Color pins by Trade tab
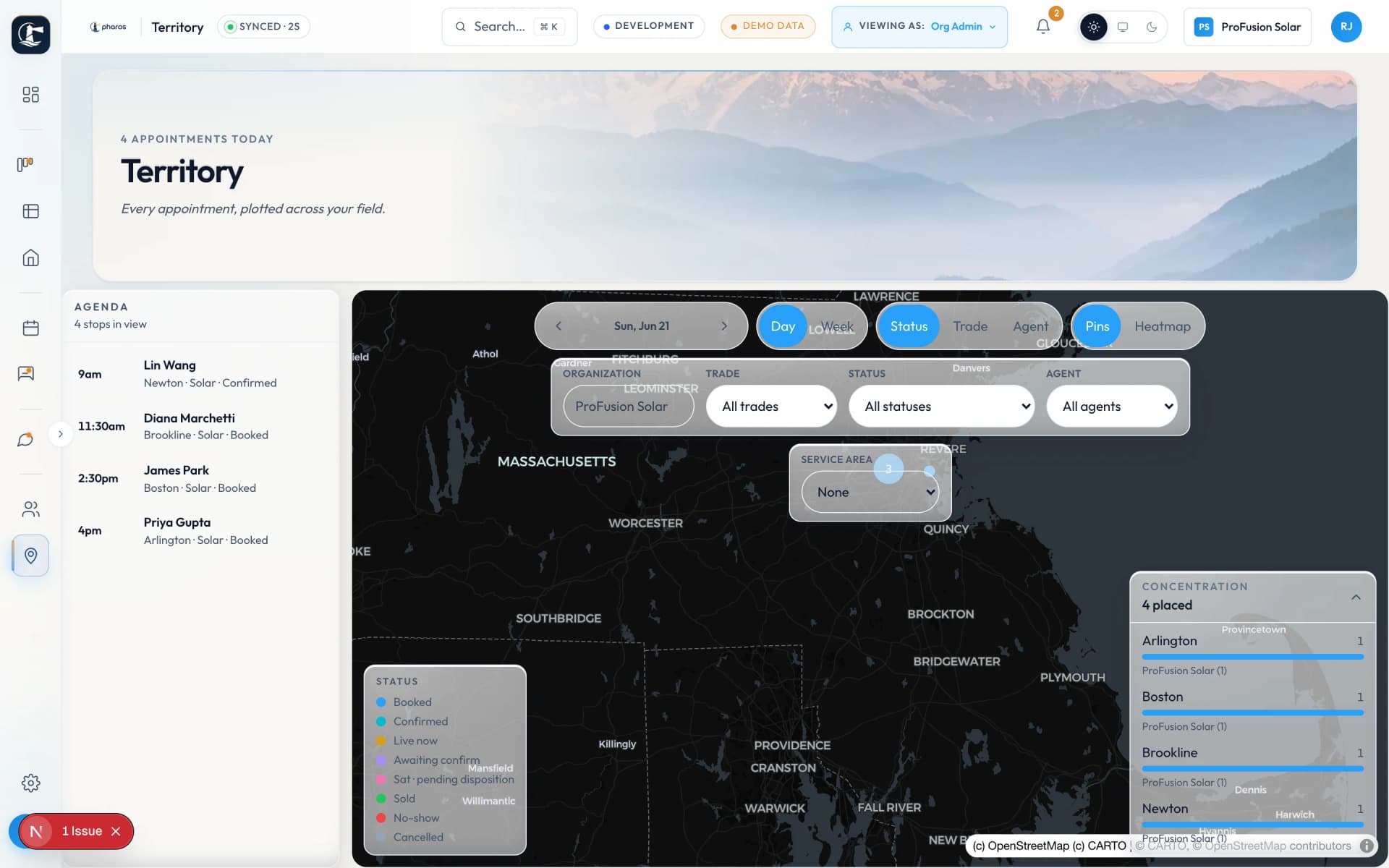The height and width of the screenshot is (868, 1389). (x=970, y=326)
